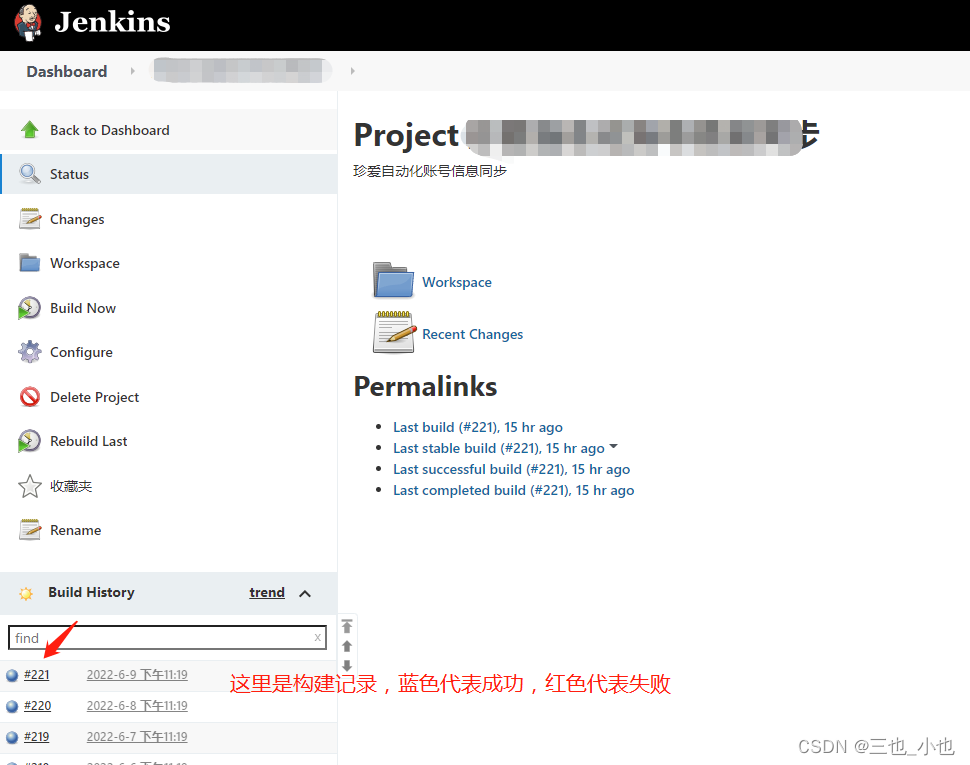Viewport: 970px width, 765px height.
Task: Open Last stable build (#221) permalink
Action: coord(499,448)
